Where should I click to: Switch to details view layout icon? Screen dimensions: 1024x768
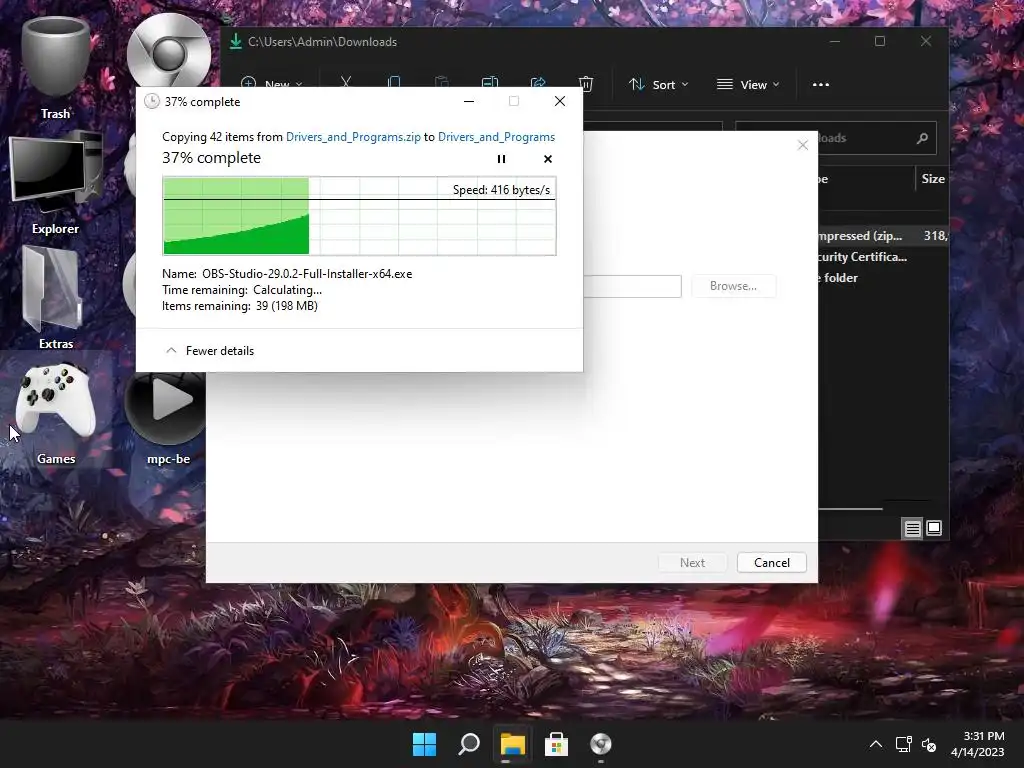[912, 528]
